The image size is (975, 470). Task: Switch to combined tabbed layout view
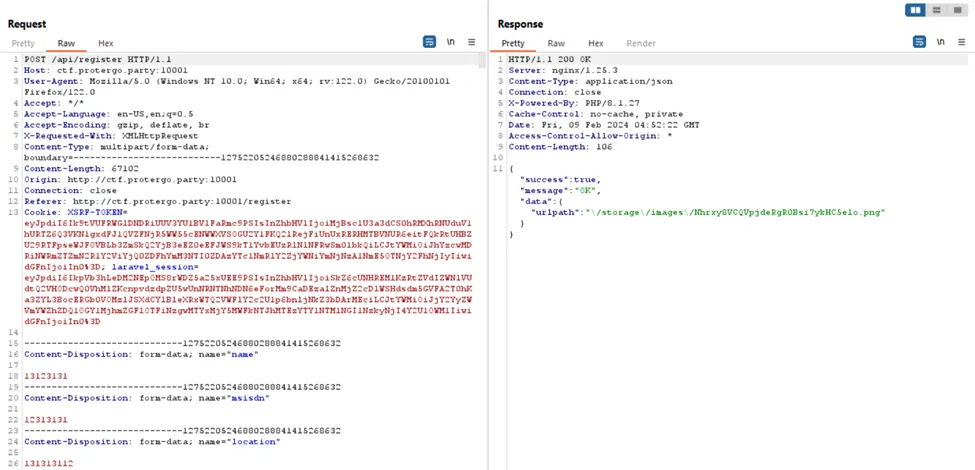[x=956, y=10]
